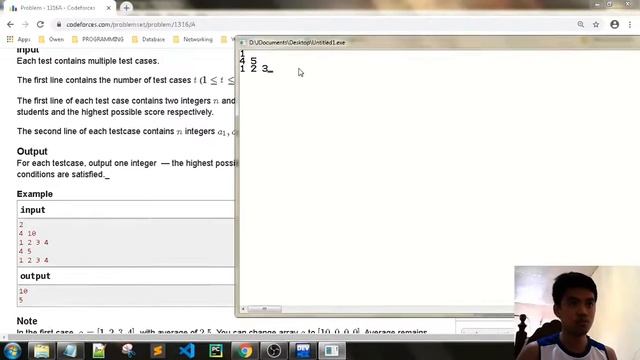Go back in Chrome
640x360 pixels.
11,24
